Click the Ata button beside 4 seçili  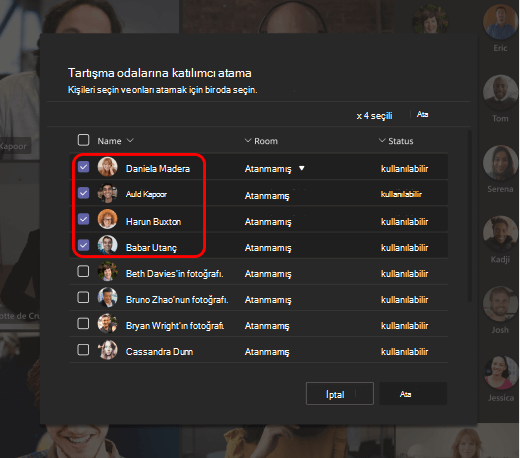[422, 114]
